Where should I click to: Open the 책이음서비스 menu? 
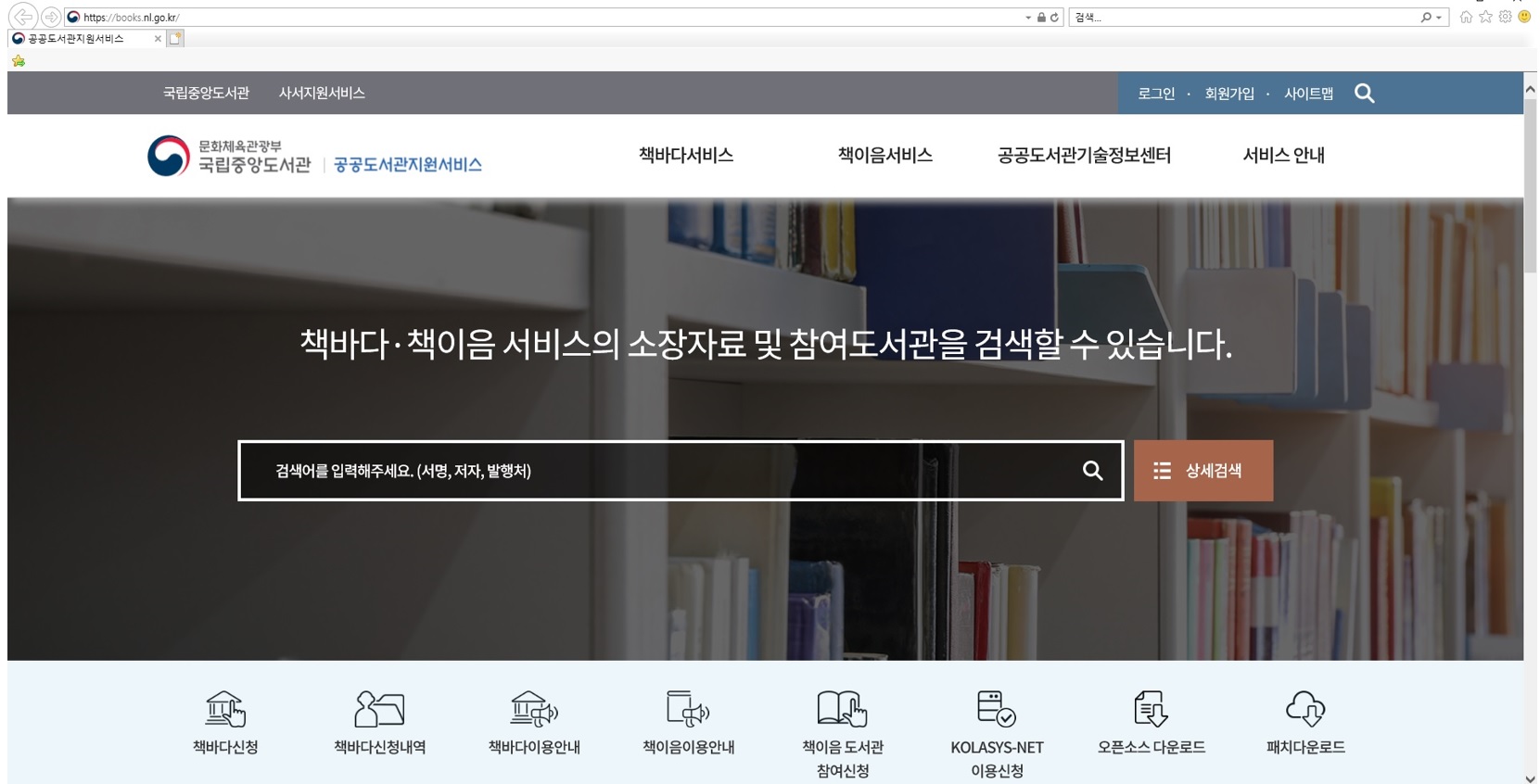(x=885, y=156)
